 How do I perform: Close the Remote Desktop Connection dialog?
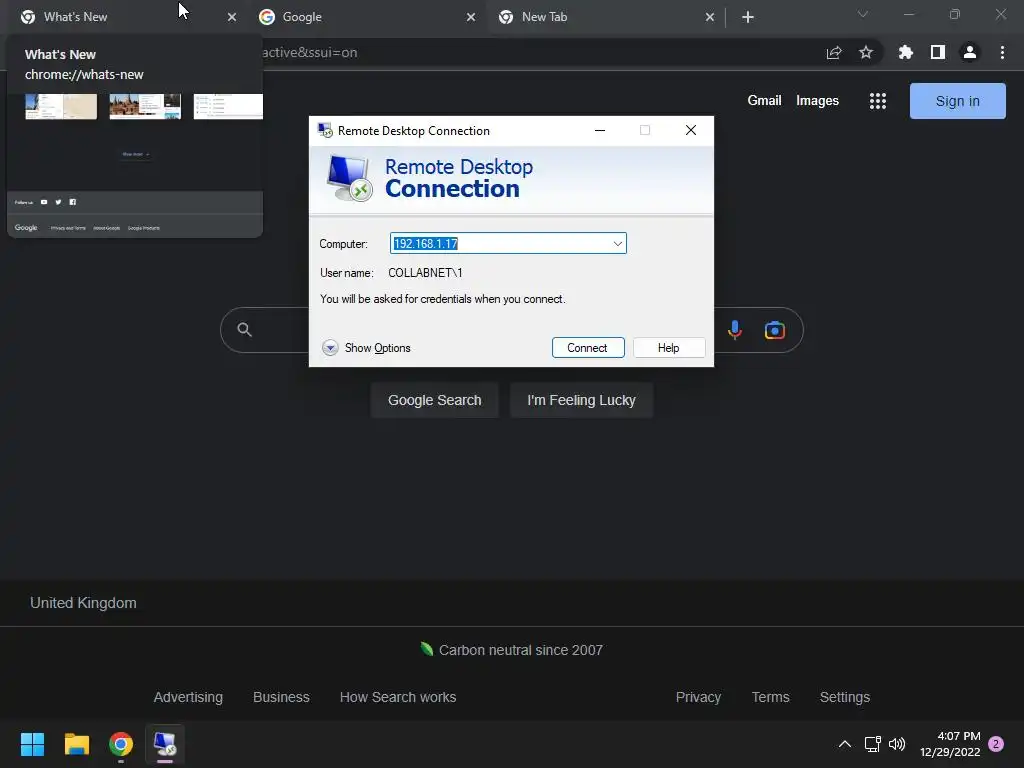tap(691, 131)
